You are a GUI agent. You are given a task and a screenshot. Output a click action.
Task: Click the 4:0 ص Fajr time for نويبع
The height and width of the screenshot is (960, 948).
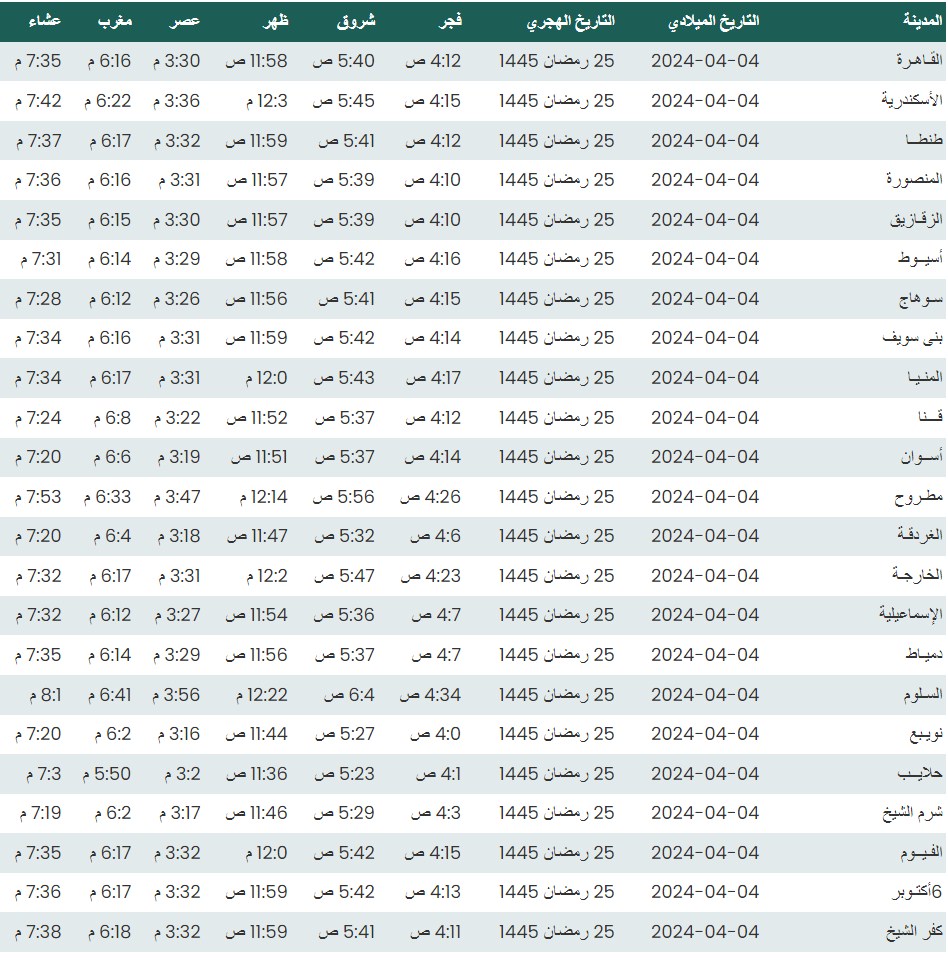point(432,734)
